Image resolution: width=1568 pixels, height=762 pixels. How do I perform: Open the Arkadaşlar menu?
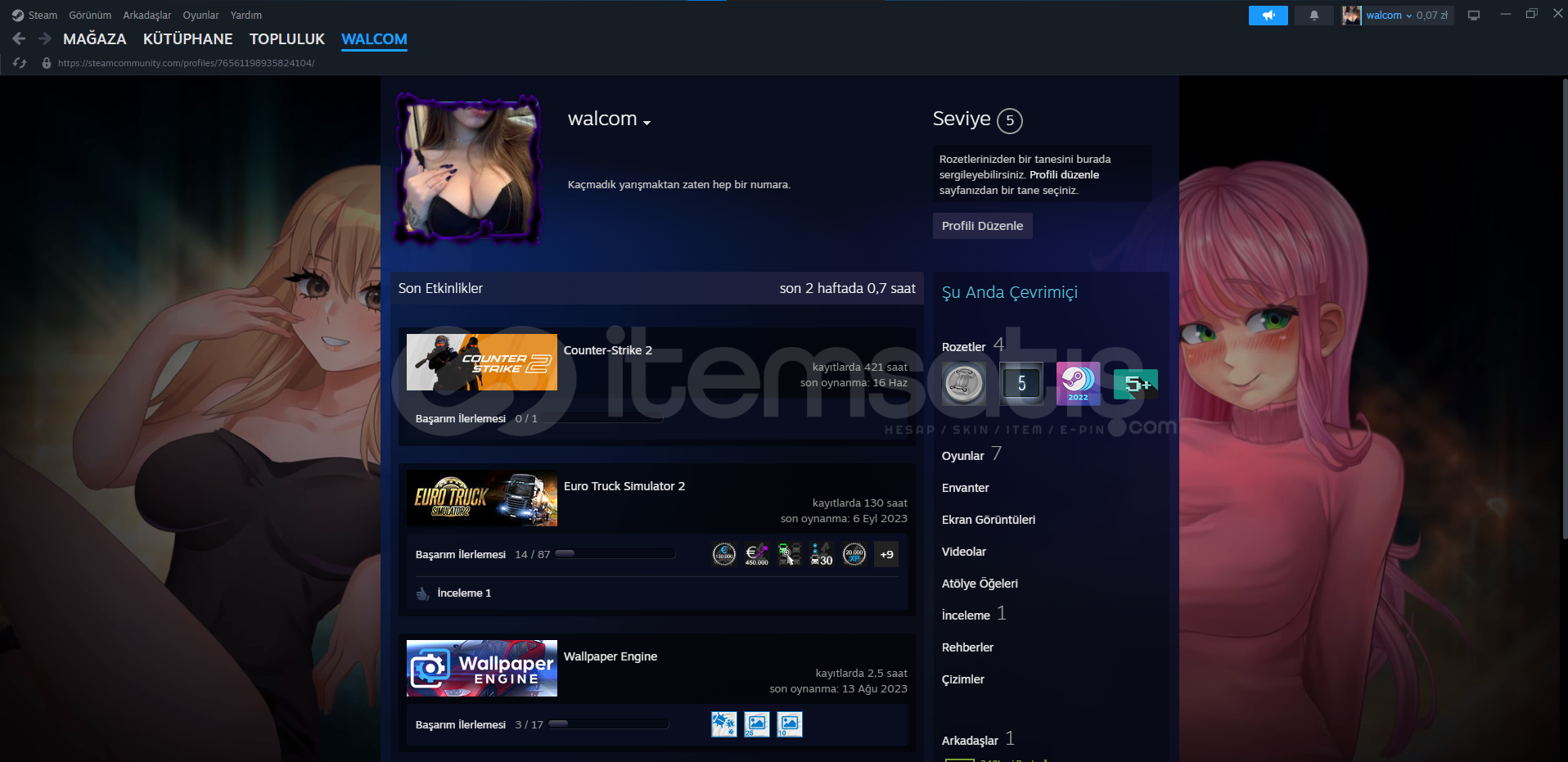(x=147, y=16)
